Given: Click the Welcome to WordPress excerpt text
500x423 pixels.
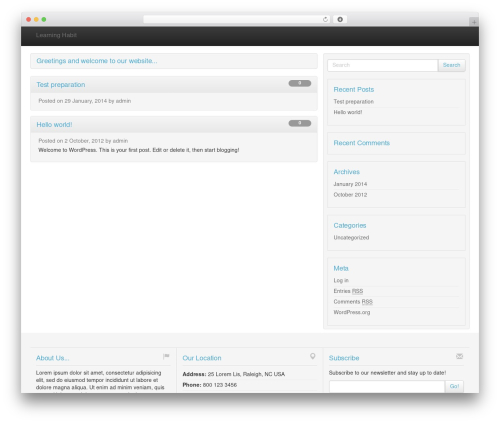Looking at the screenshot, I should tap(139, 150).
